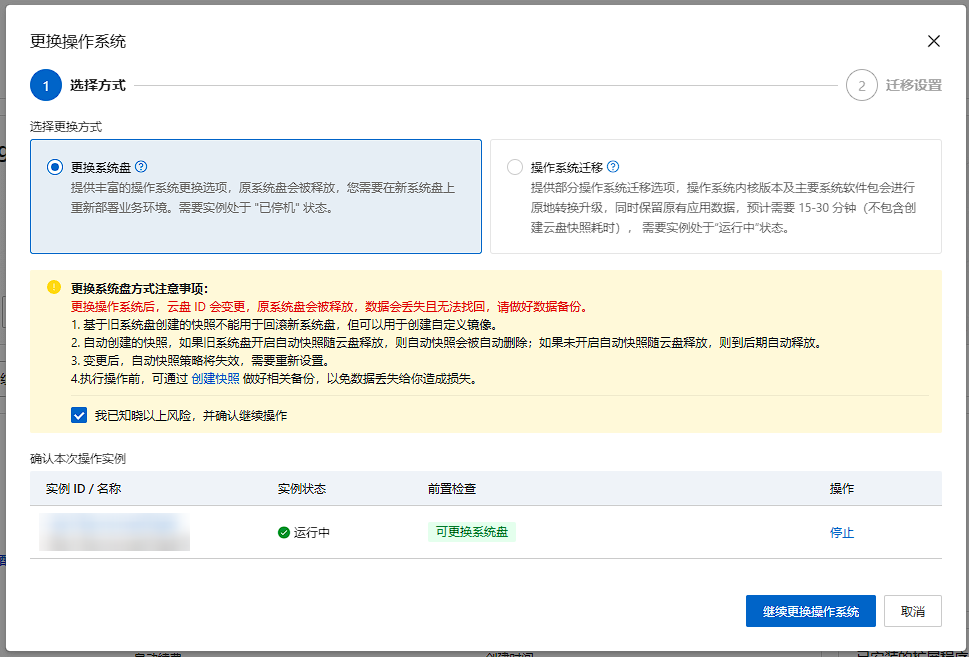Click the yellow warning notice icon
Screen dimensions: 969x657
pos(54,287)
